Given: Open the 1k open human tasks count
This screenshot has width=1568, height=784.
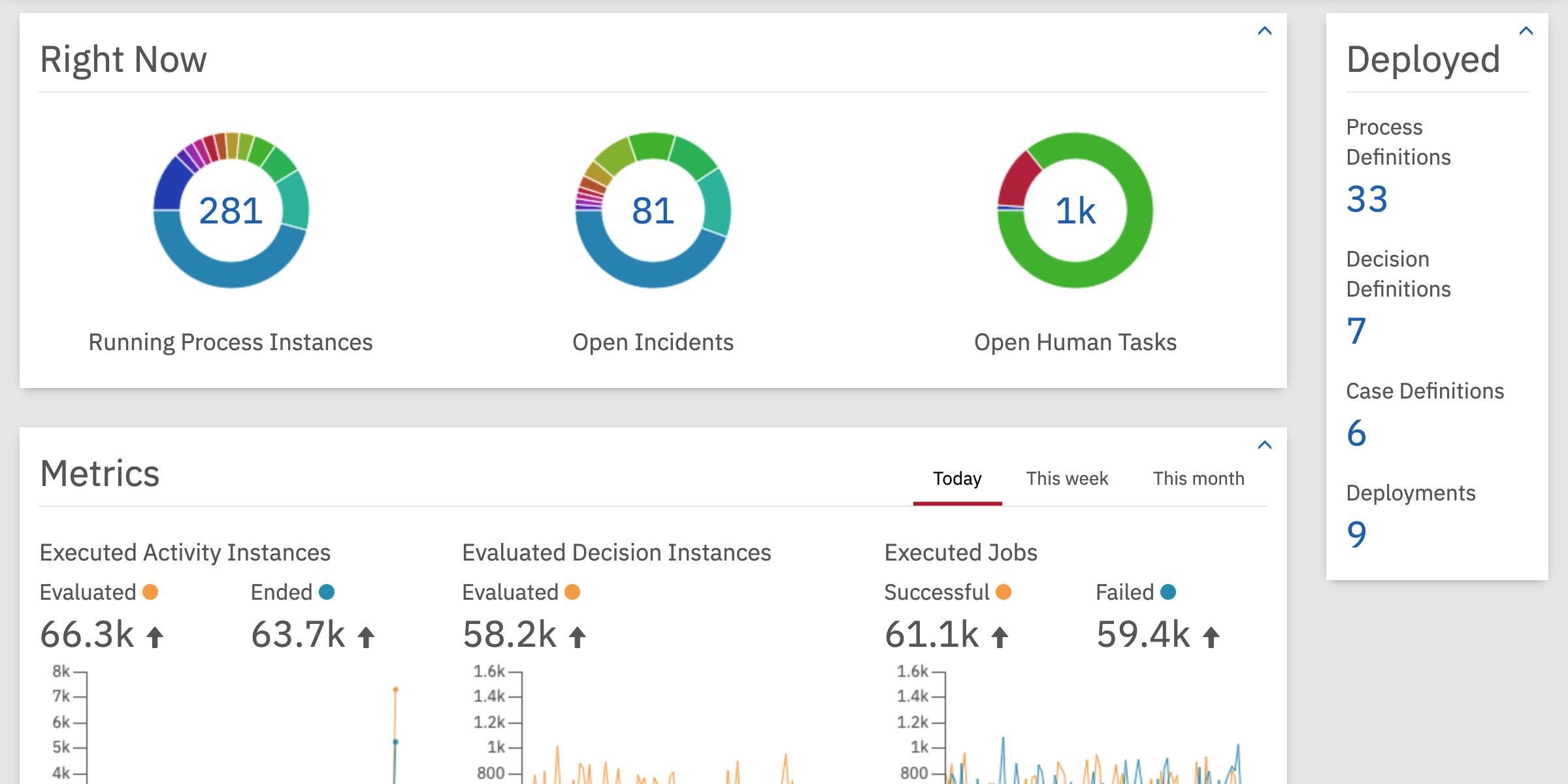Looking at the screenshot, I should [1075, 211].
